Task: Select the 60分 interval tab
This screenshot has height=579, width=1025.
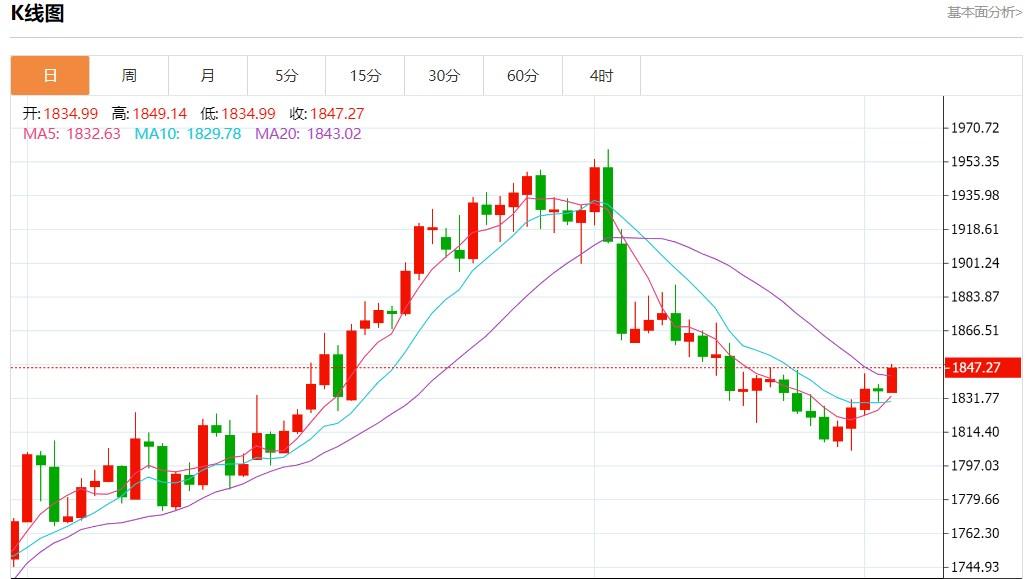Action: click(522, 76)
